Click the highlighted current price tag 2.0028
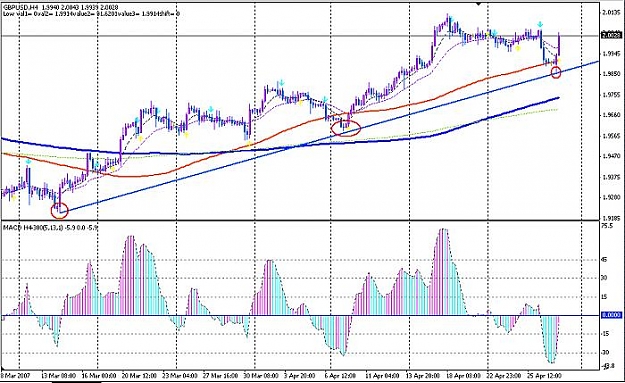 [x=611, y=35]
